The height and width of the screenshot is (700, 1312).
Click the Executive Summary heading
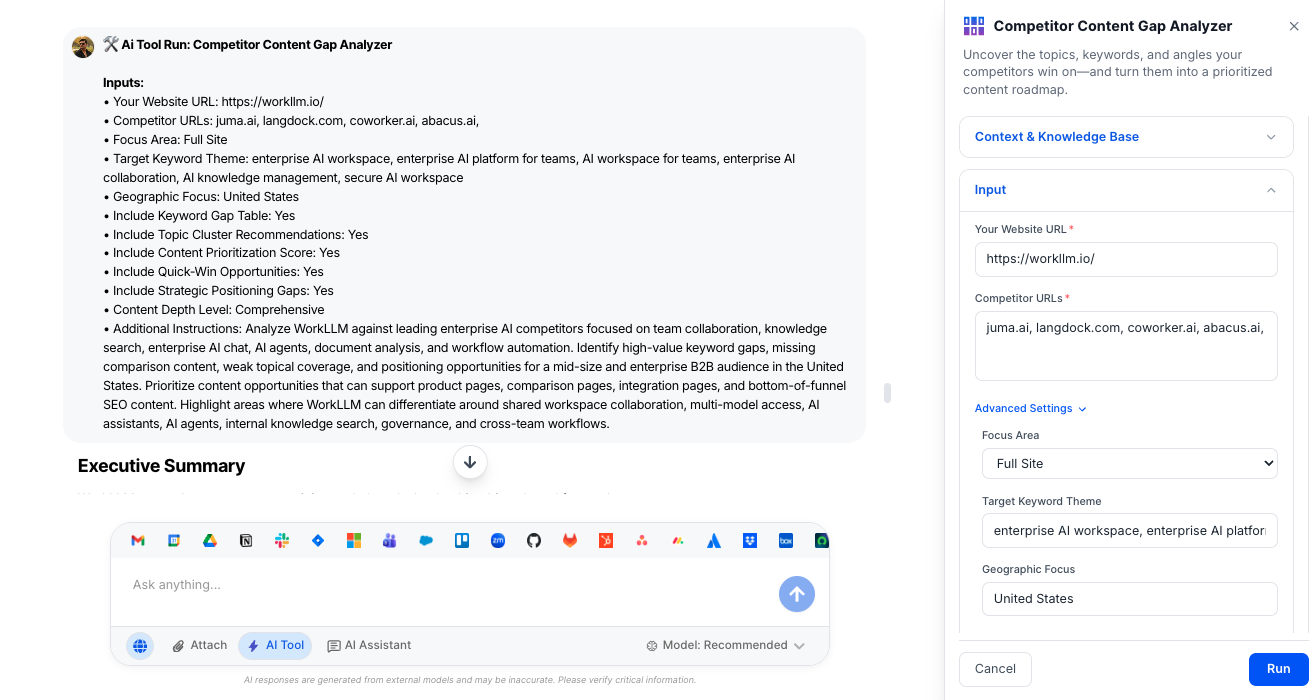coord(161,466)
